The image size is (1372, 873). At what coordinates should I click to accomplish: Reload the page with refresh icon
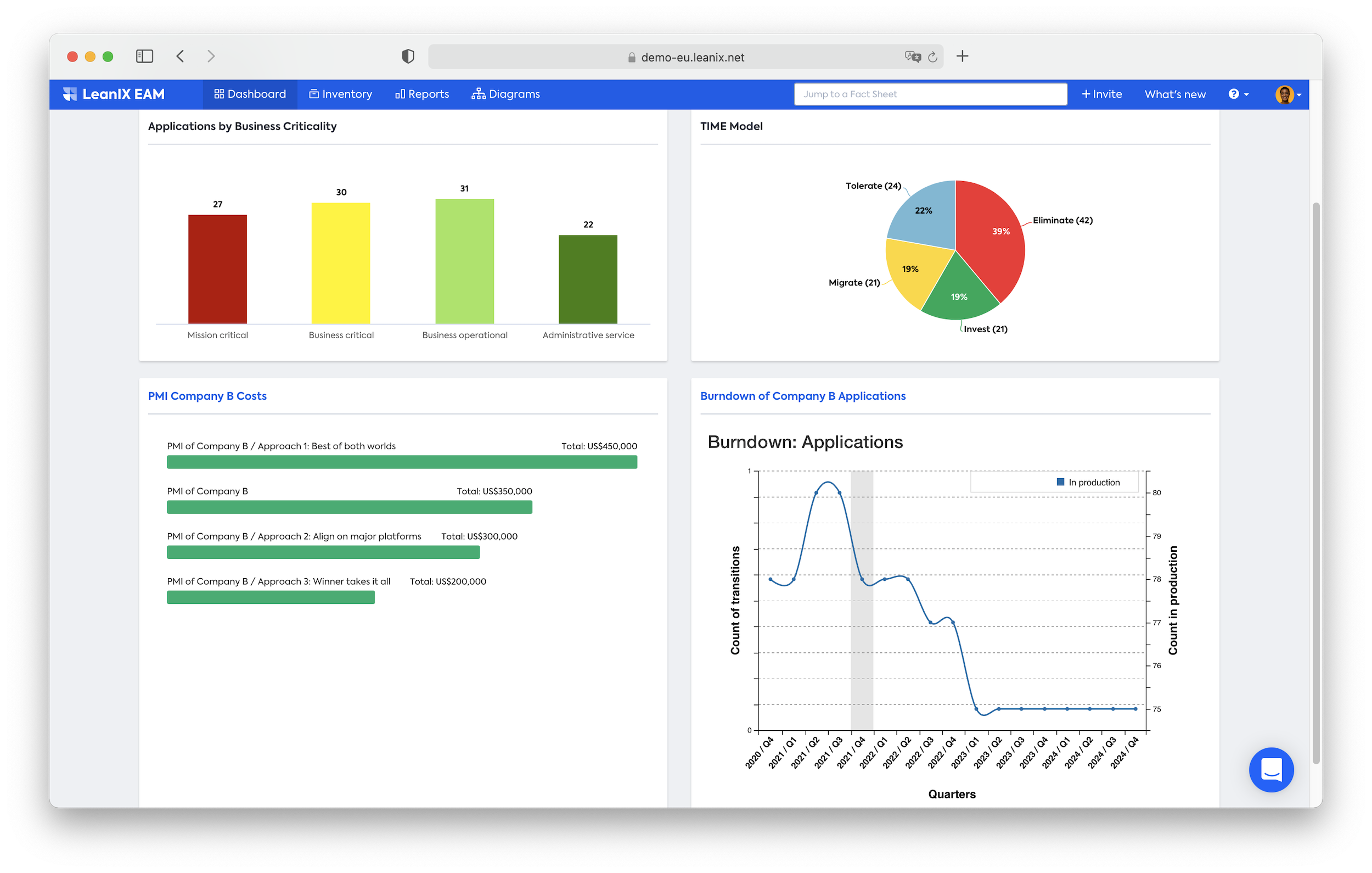[933, 57]
